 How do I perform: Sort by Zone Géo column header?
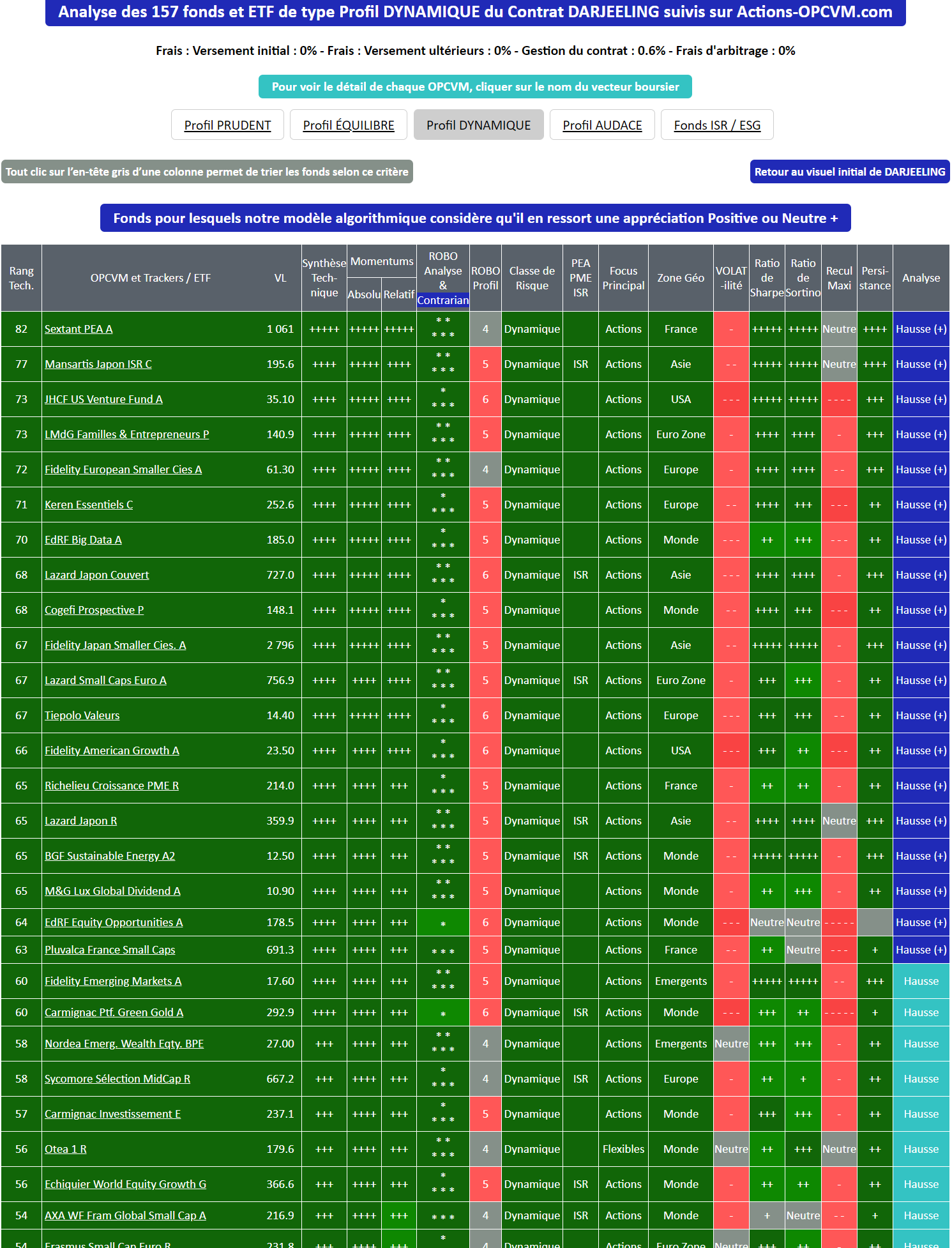point(681,278)
